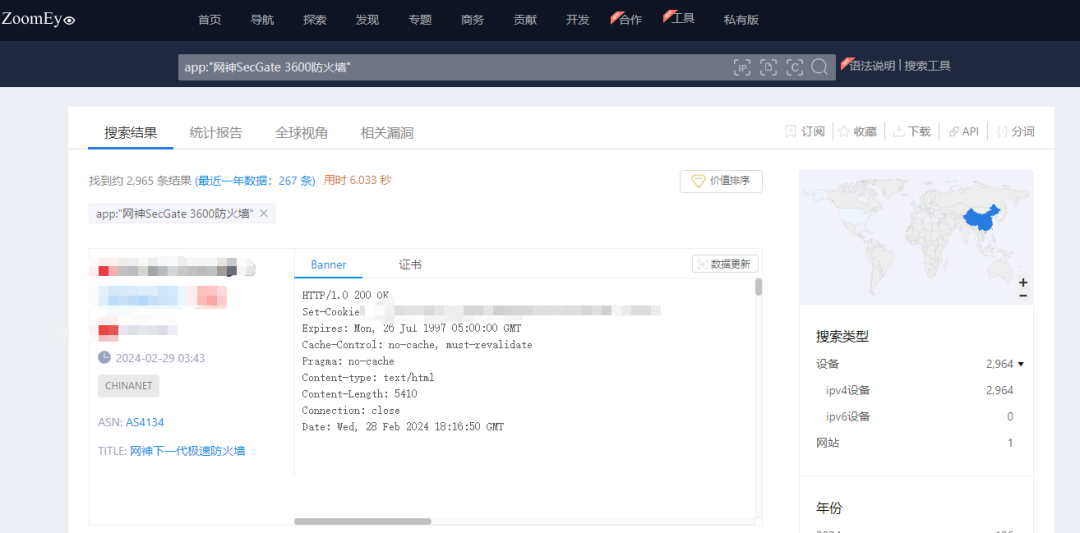Click the HTTP/1.0 200 OK banner line
This screenshot has width=1080, height=533.
[x=345, y=295]
